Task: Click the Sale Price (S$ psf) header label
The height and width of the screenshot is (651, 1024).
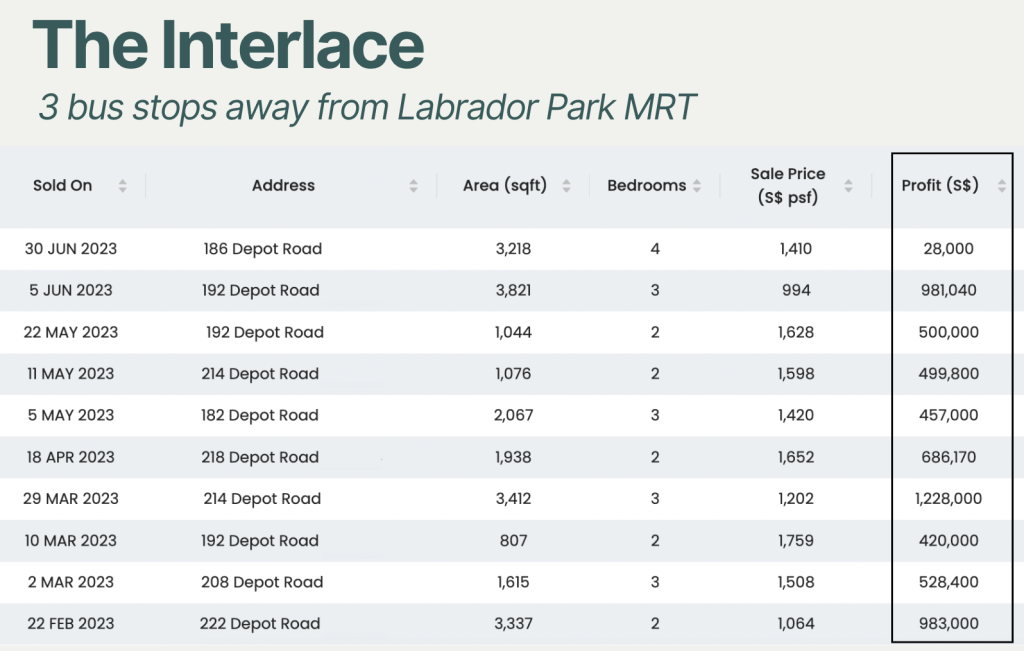Action: (x=788, y=185)
